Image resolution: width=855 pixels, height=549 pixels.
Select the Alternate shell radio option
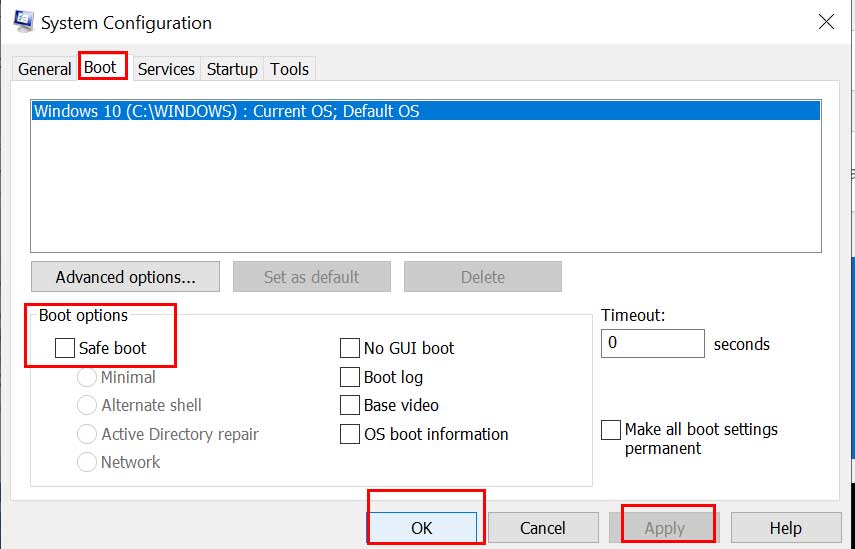tap(87, 405)
